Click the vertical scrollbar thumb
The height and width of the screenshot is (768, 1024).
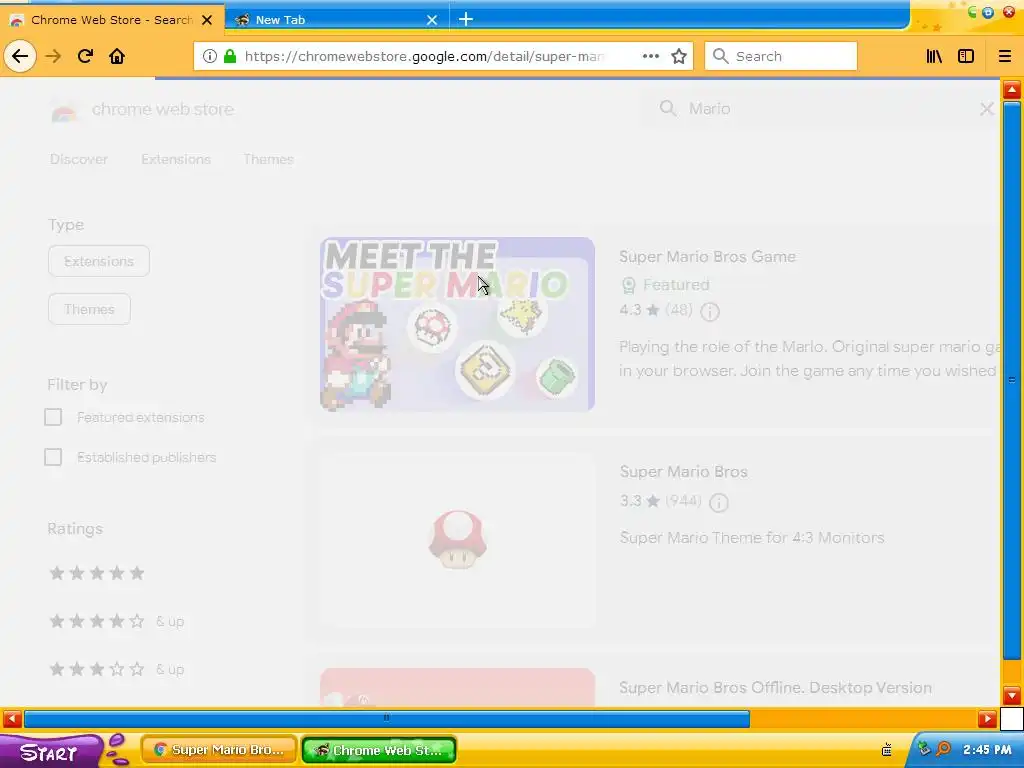click(1012, 380)
